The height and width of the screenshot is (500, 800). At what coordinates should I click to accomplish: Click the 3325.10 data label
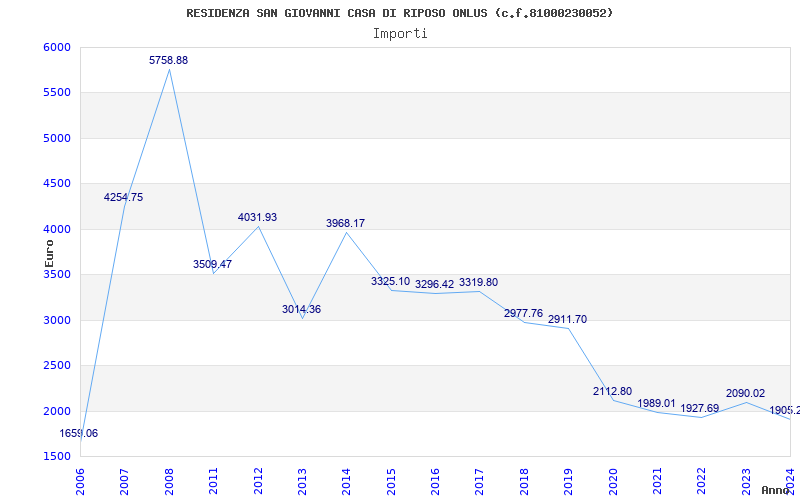coord(390,281)
